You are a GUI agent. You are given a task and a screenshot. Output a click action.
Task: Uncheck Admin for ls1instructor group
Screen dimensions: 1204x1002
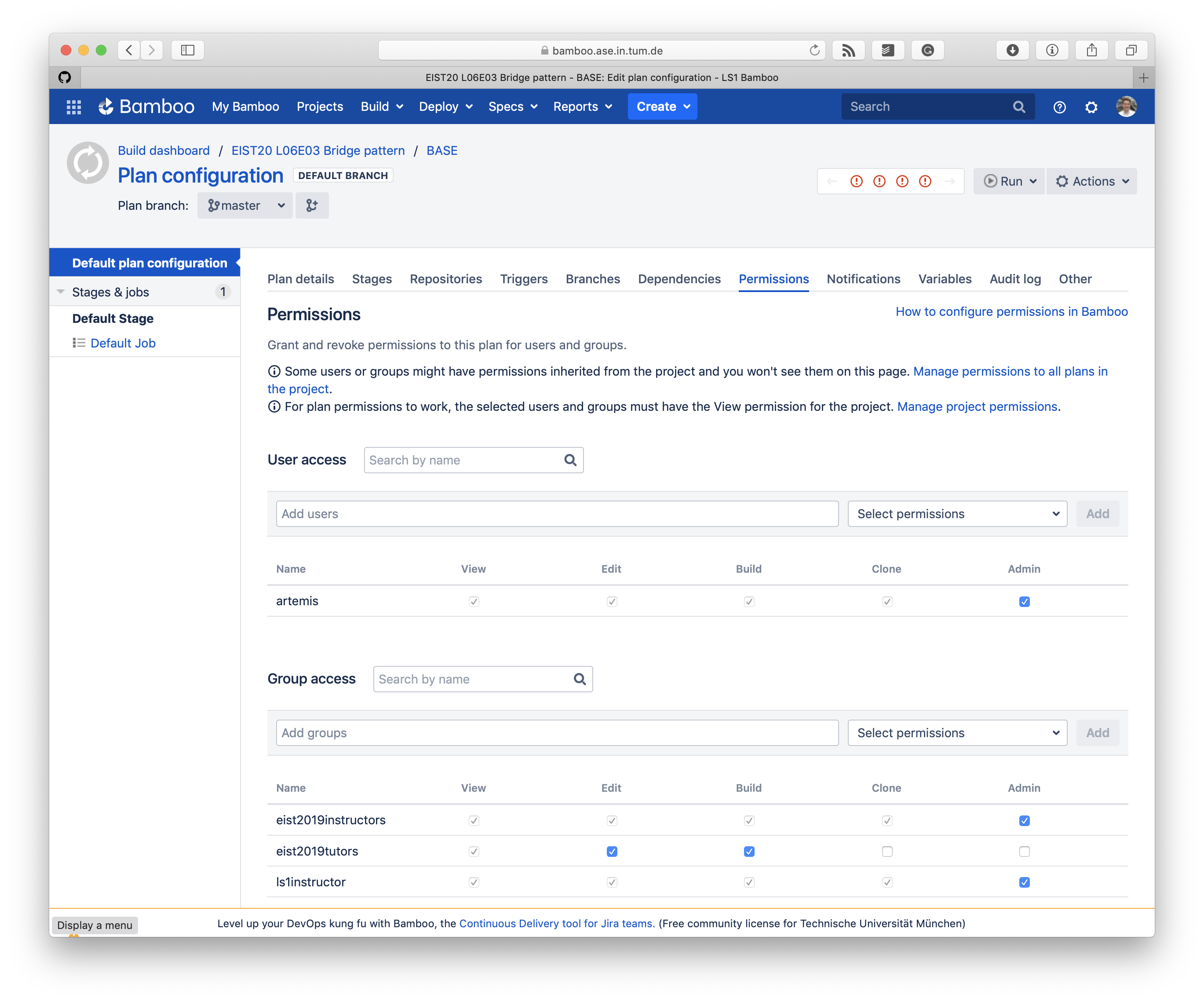click(1024, 883)
